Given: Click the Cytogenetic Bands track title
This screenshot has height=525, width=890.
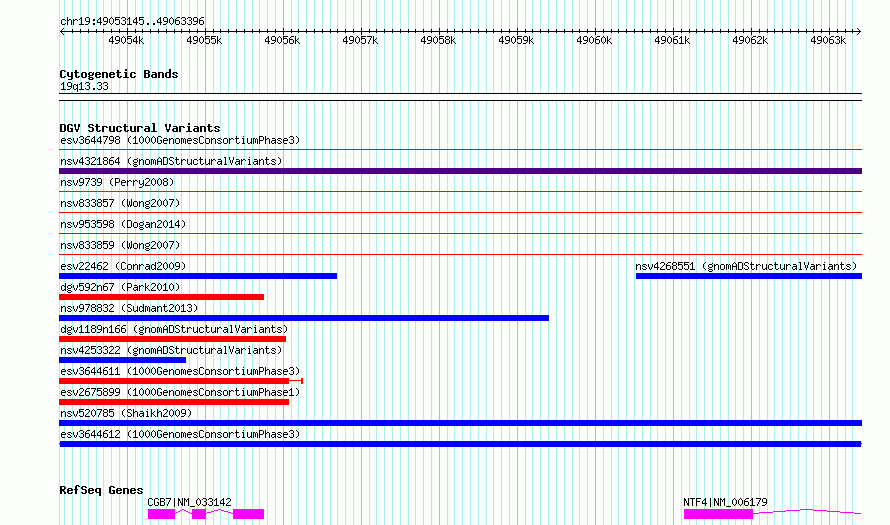Looking at the screenshot, I should 119,74.
